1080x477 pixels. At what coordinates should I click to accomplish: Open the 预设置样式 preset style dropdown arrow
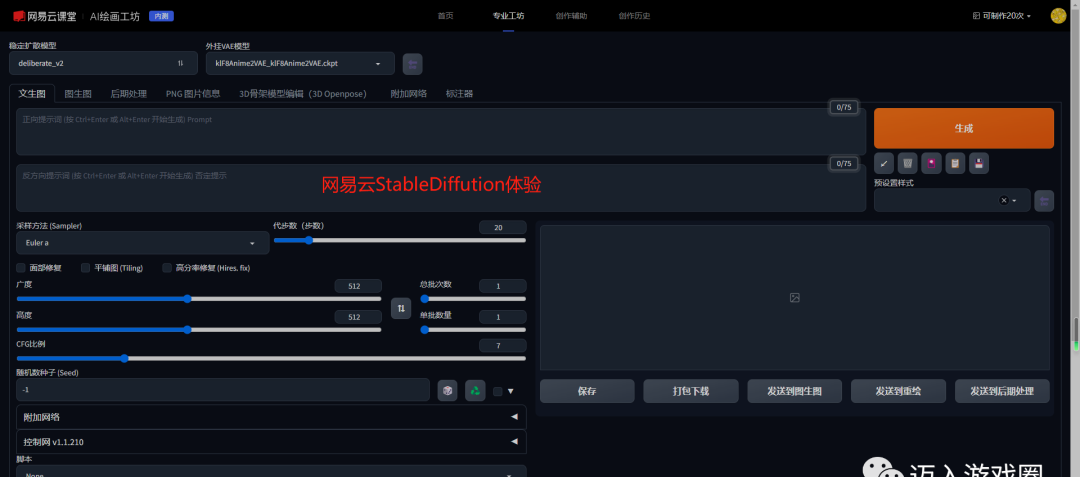tap(1015, 200)
